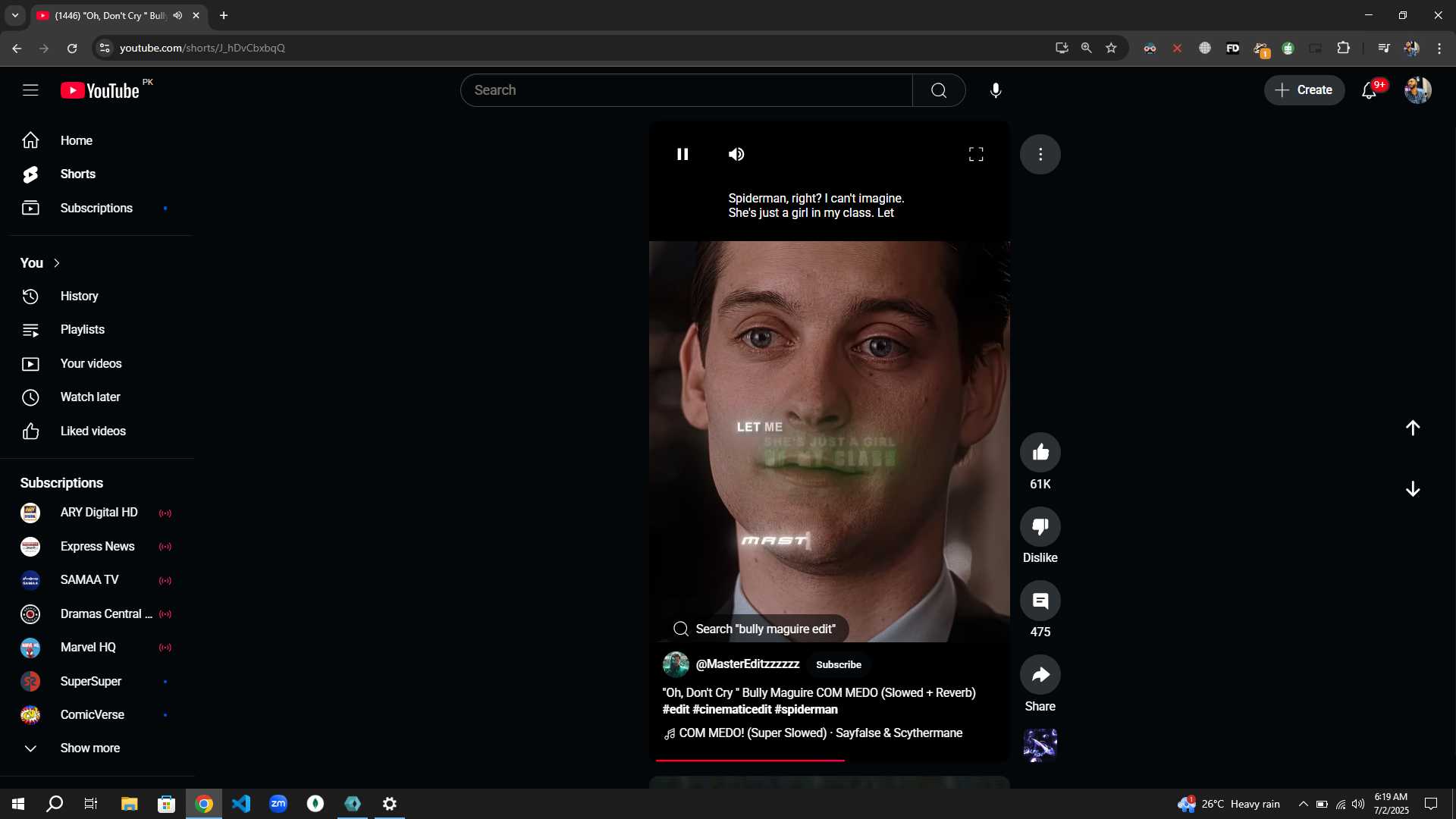Open the hamburger guide menu
Screen dimensions: 1456x819
[30, 90]
